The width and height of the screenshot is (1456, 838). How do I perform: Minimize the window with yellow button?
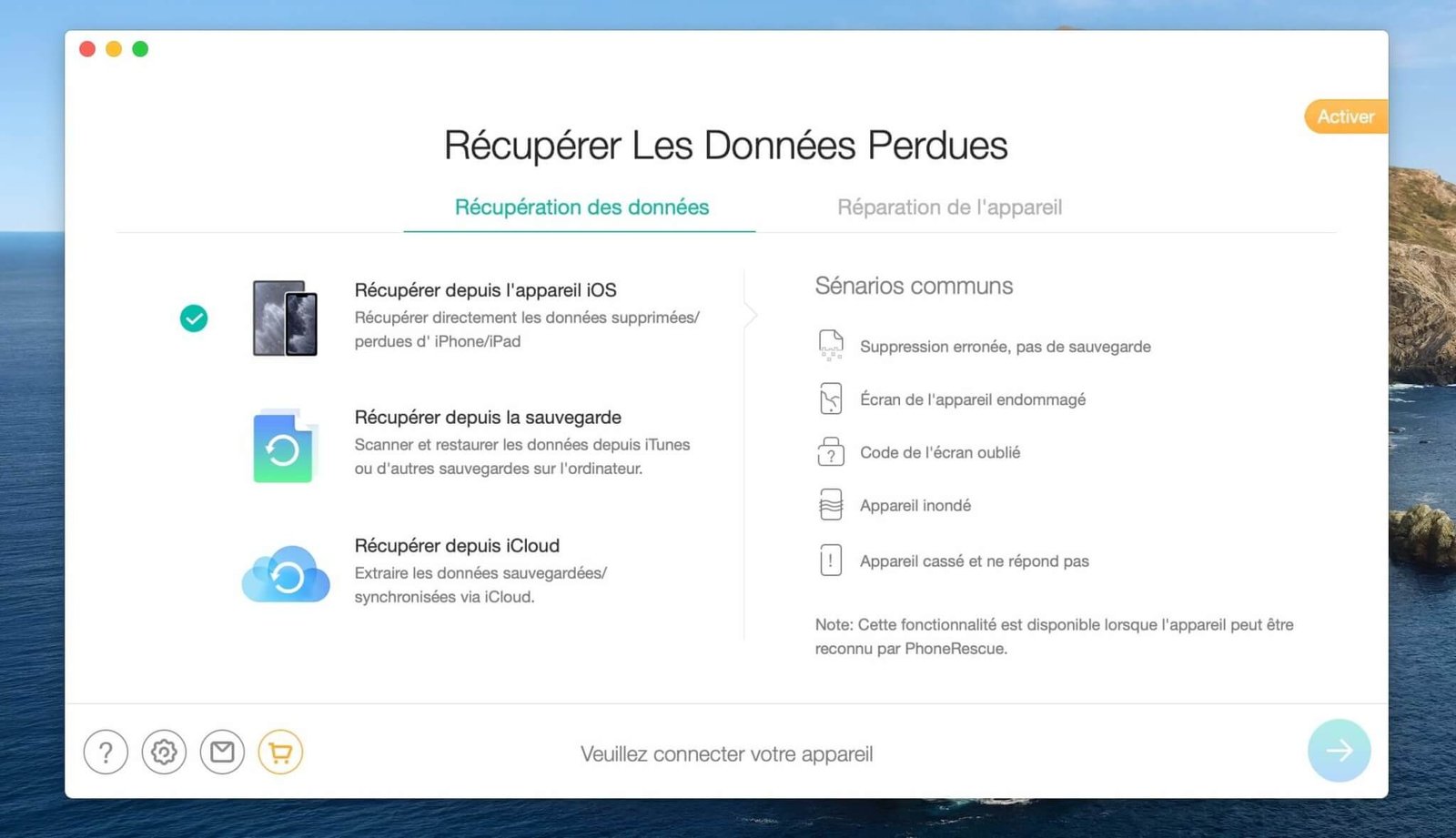(114, 49)
